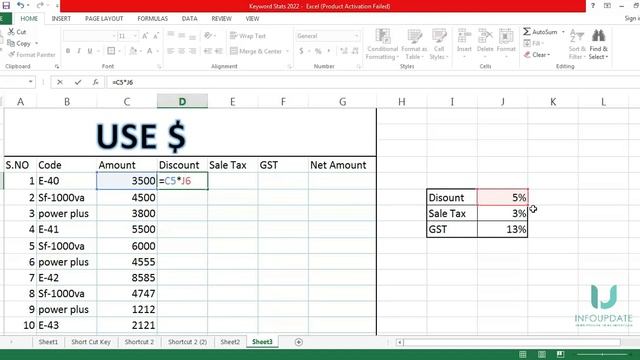640x360 pixels.
Task: Activate the Format Painter brush
Action: 11,54
